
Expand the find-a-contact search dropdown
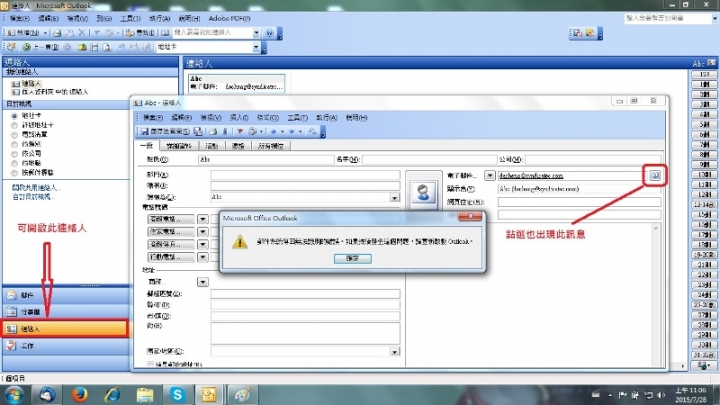[256, 33]
